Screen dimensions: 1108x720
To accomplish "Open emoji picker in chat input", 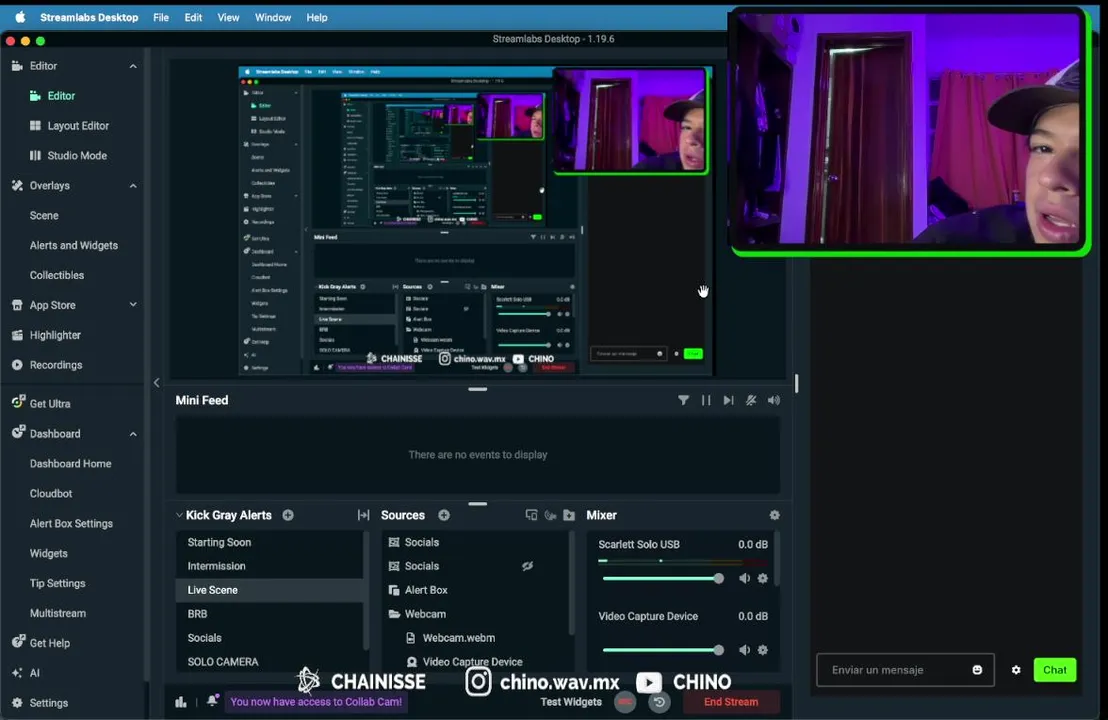I will coord(977,670).
